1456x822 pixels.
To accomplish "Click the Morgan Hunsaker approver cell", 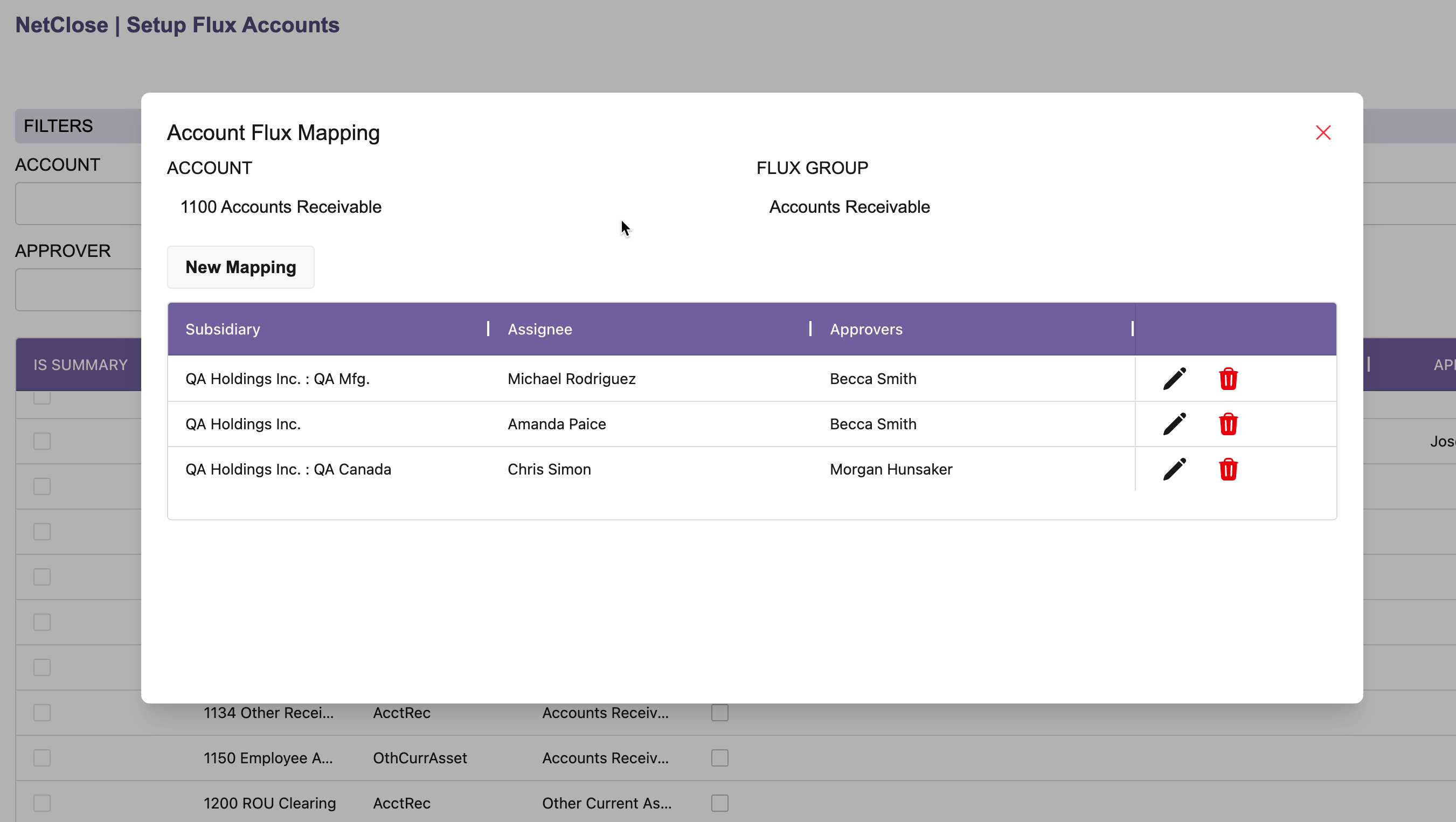I will [891, 470].
